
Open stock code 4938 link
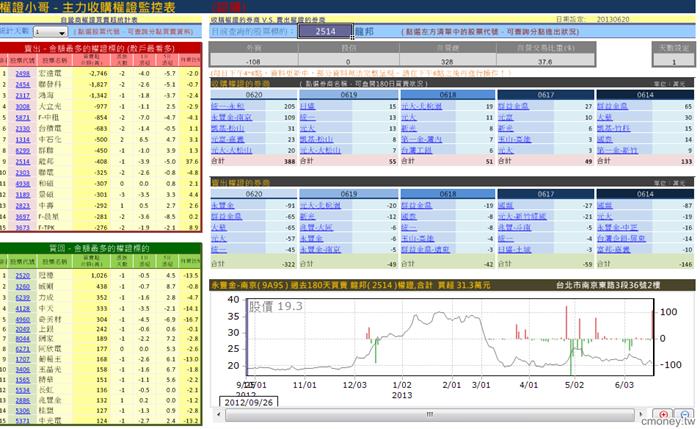point(23,183)
